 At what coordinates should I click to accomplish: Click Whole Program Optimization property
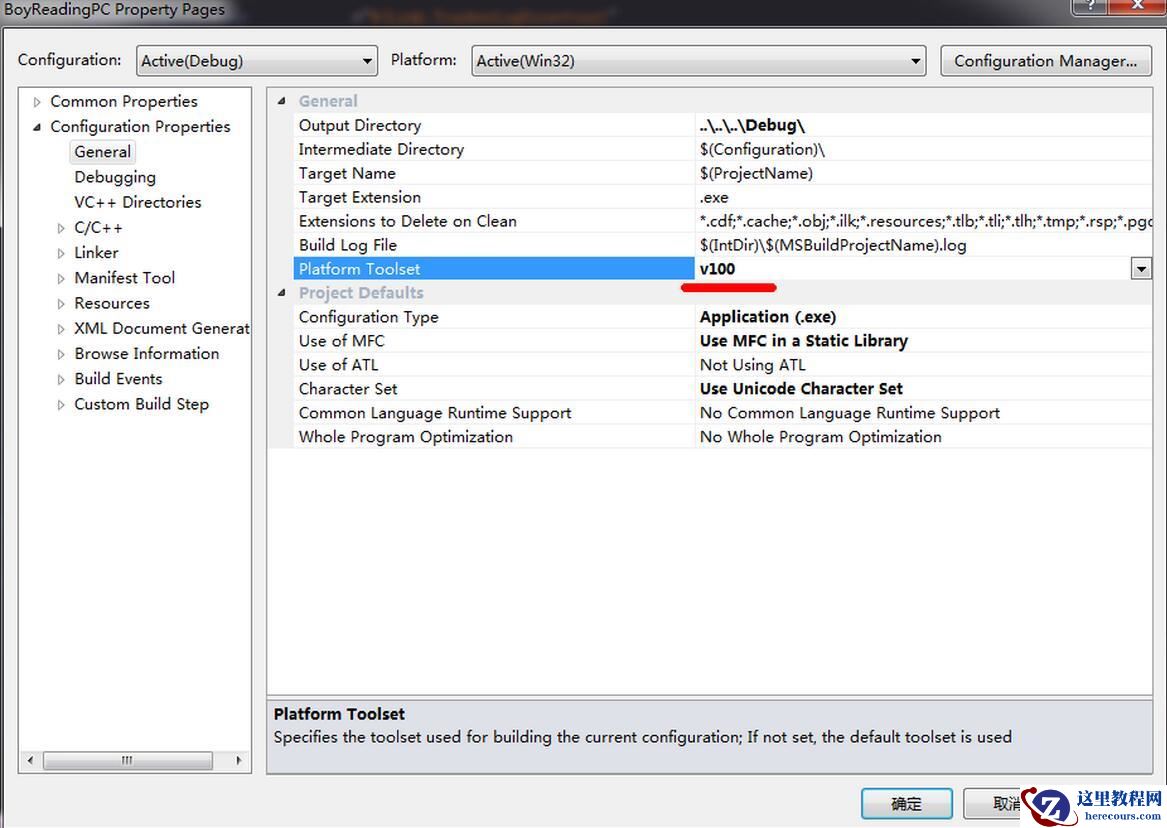pyautogui.click(x=406, y=437)
